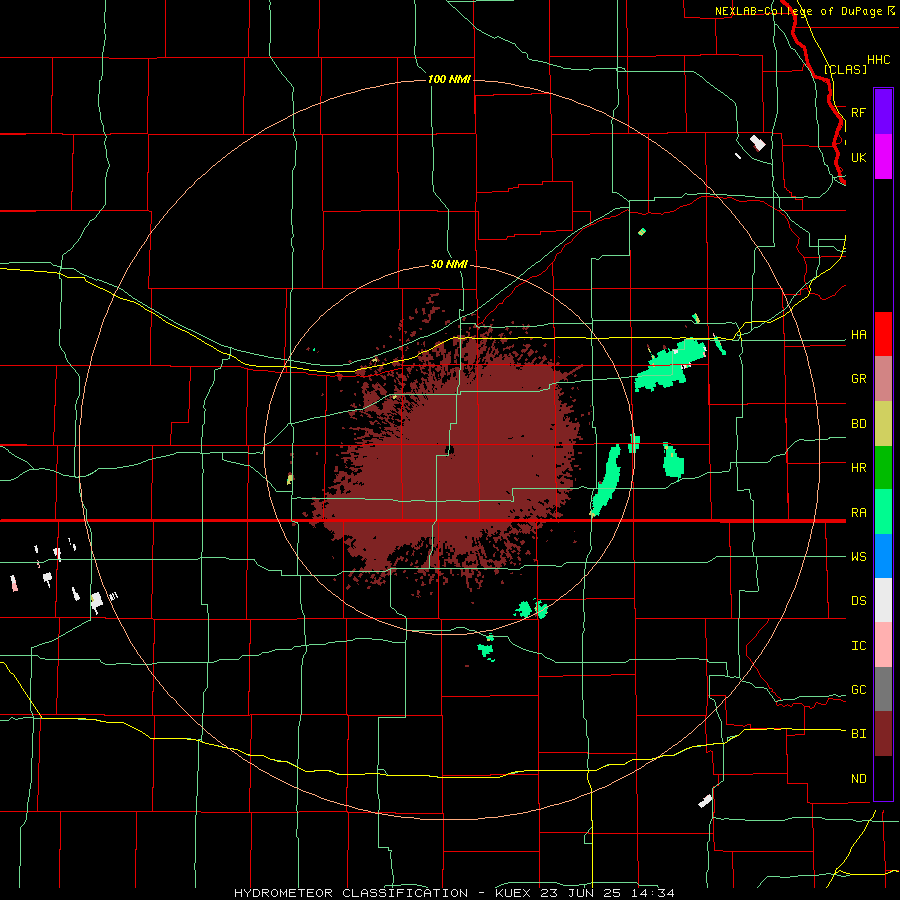Image resolution: width=900 pixels, height=900 pixels.
Task: Click the "DS" legend label
Action: pos(858,601)
